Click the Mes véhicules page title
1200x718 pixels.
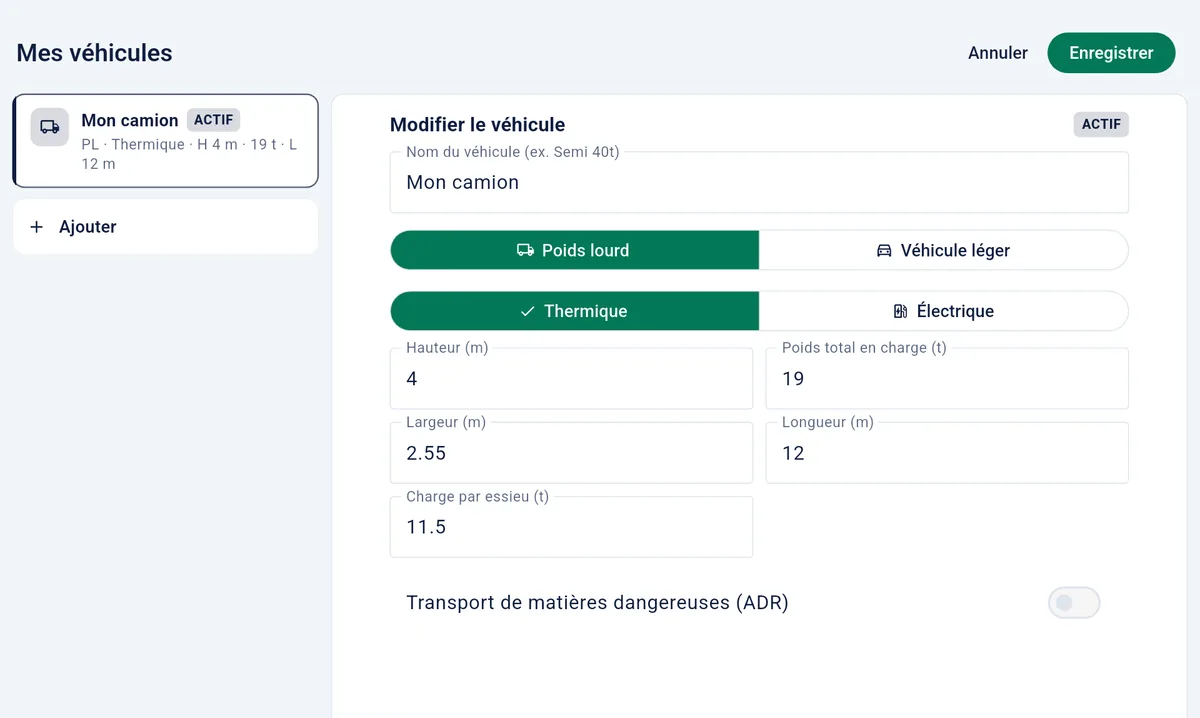click(x=94, y=53)
